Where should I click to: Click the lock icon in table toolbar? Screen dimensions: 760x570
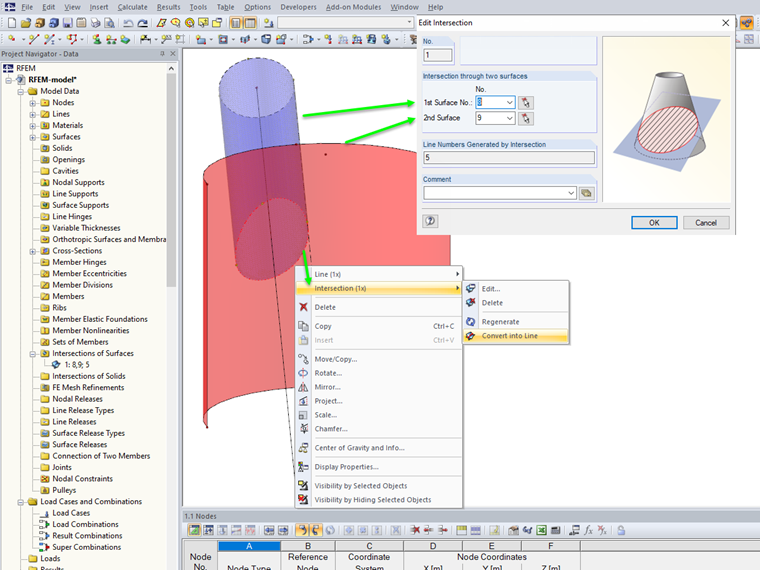621,530
